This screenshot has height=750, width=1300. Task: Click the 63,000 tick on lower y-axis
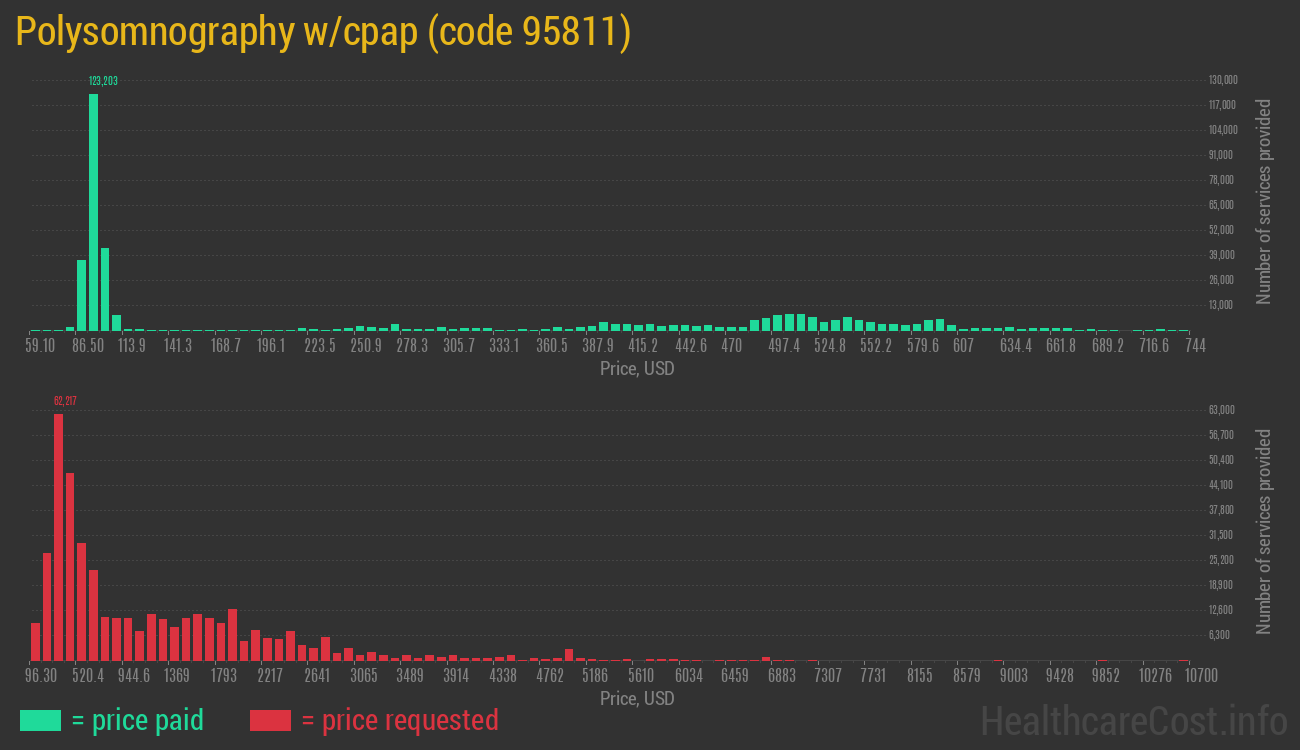click(x=1221, y=410)
